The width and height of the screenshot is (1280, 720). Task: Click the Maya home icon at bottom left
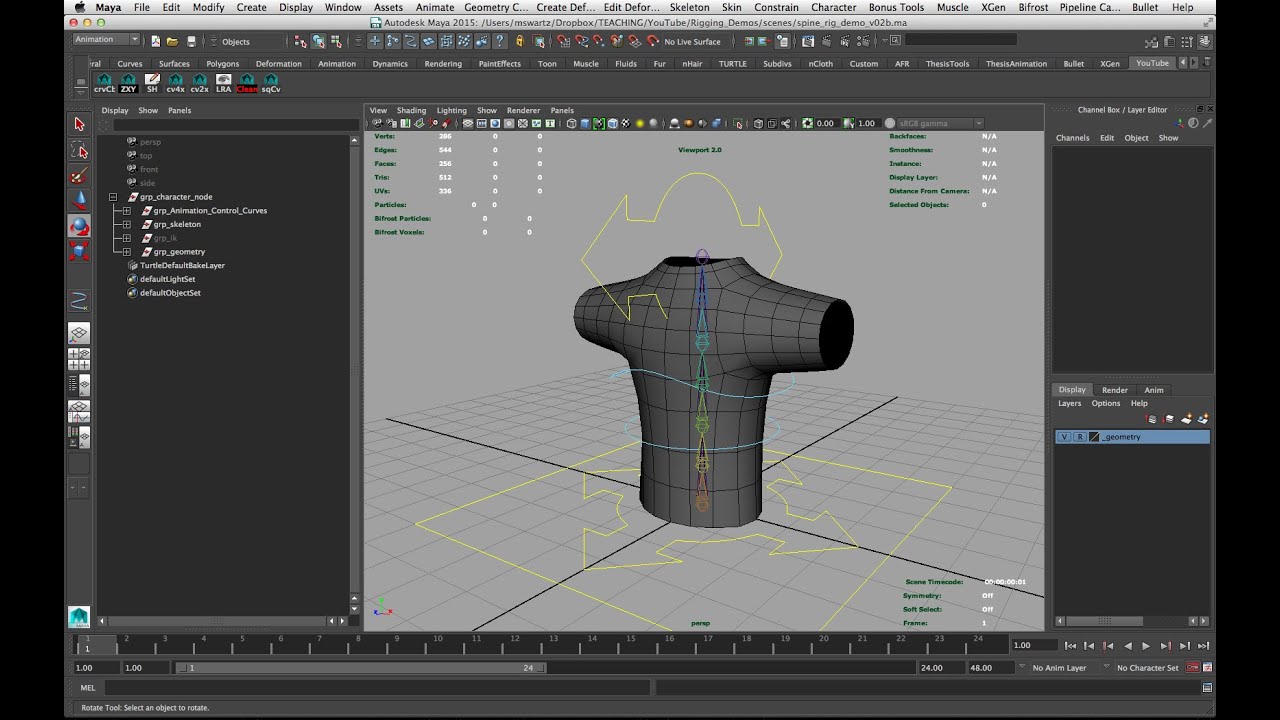coord(79,617)
